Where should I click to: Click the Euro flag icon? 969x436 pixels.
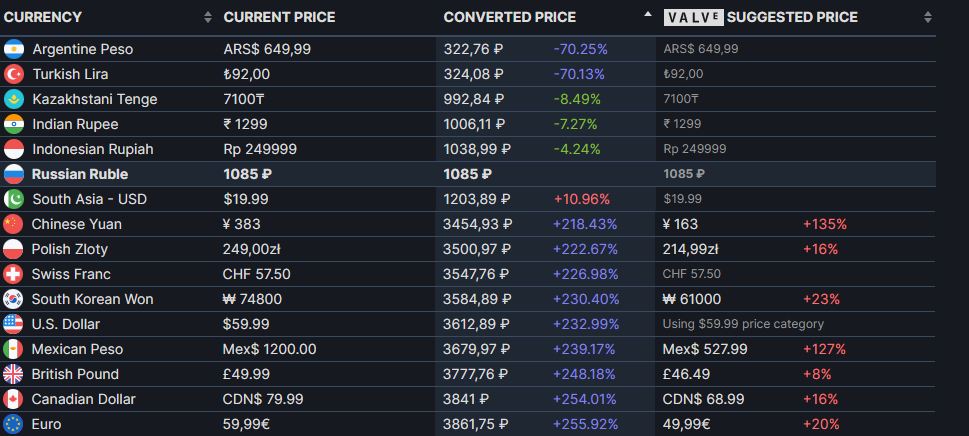tap(14, 424)
